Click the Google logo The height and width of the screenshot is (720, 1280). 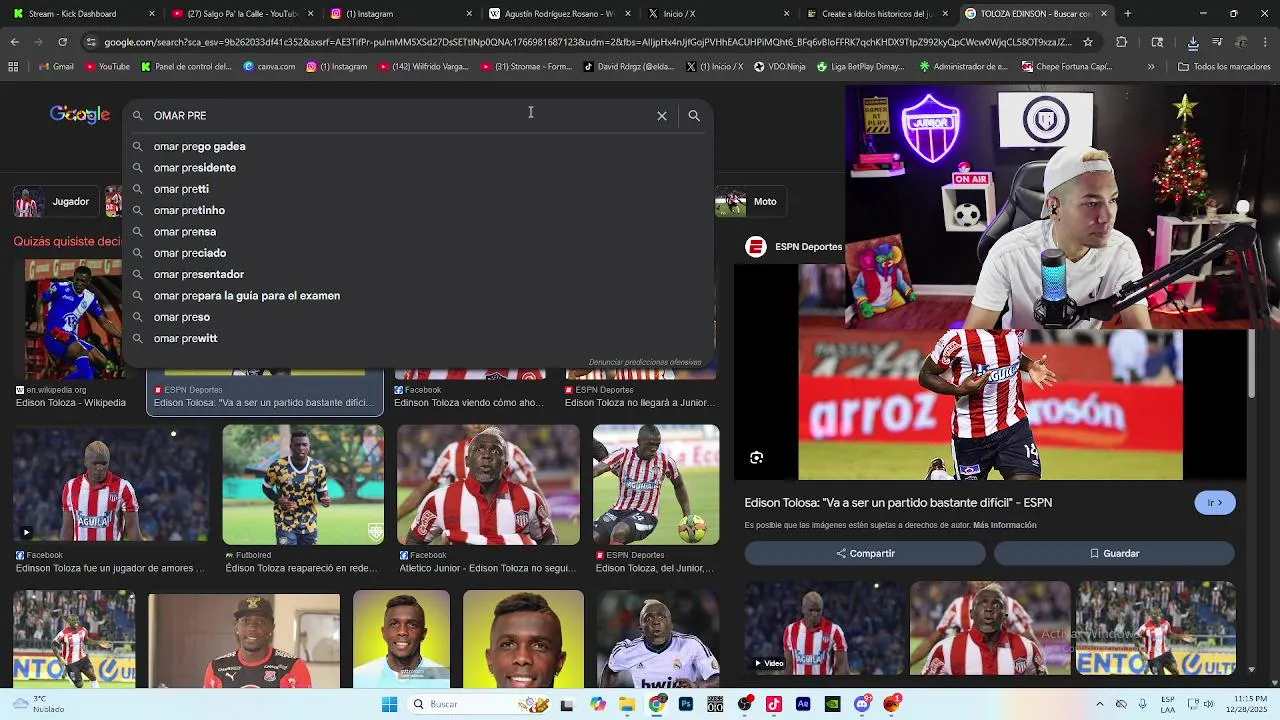click(80, 115)
